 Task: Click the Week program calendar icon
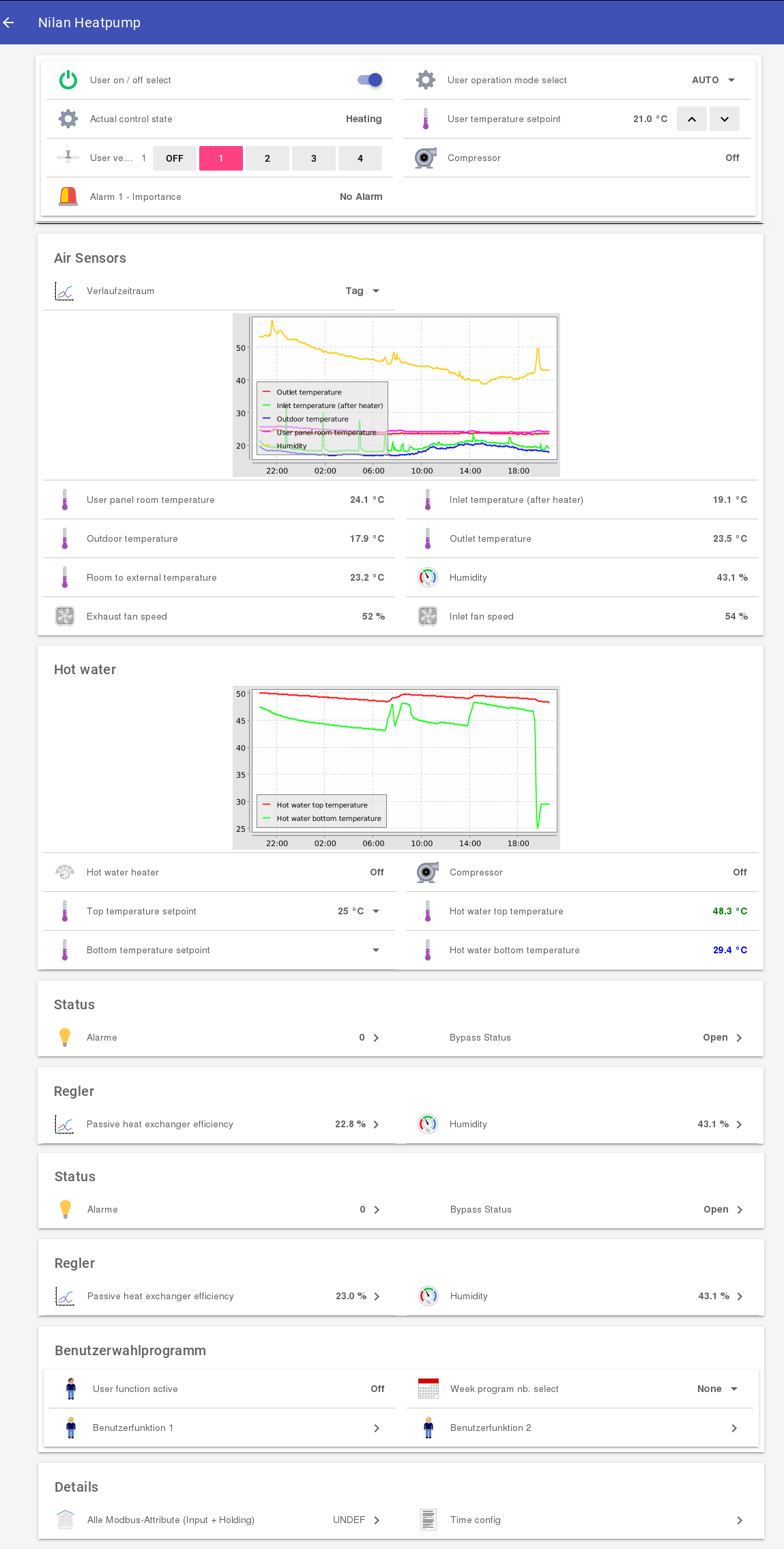point(428,1389)
